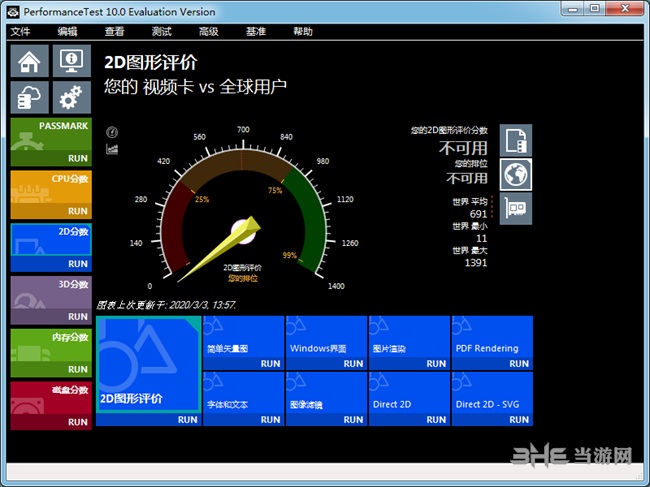The width and height of the screenshot is (650, 487).
Task: Select the 2D分数 sidebar tile
Action: coord(51,240)
